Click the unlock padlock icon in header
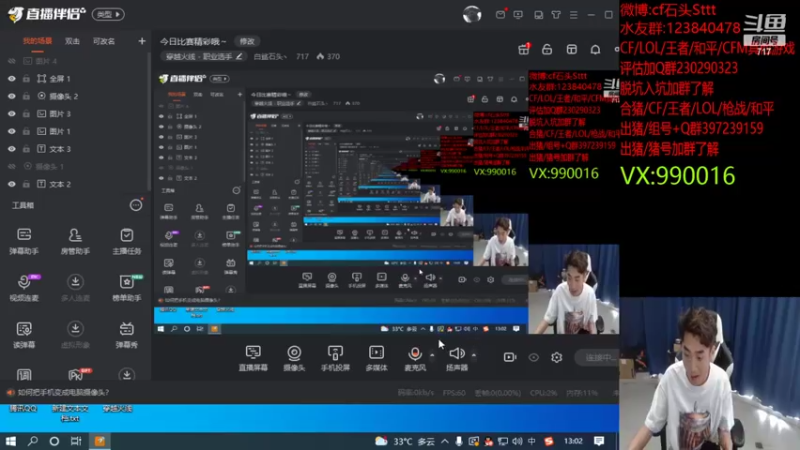The image size is (800, 450). (547, 49)
